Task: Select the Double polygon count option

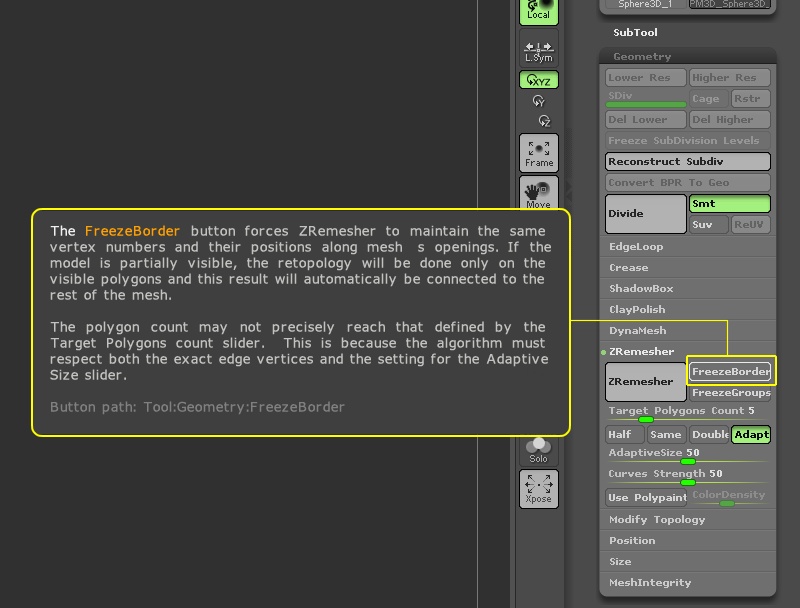Action: coord(709,435)
